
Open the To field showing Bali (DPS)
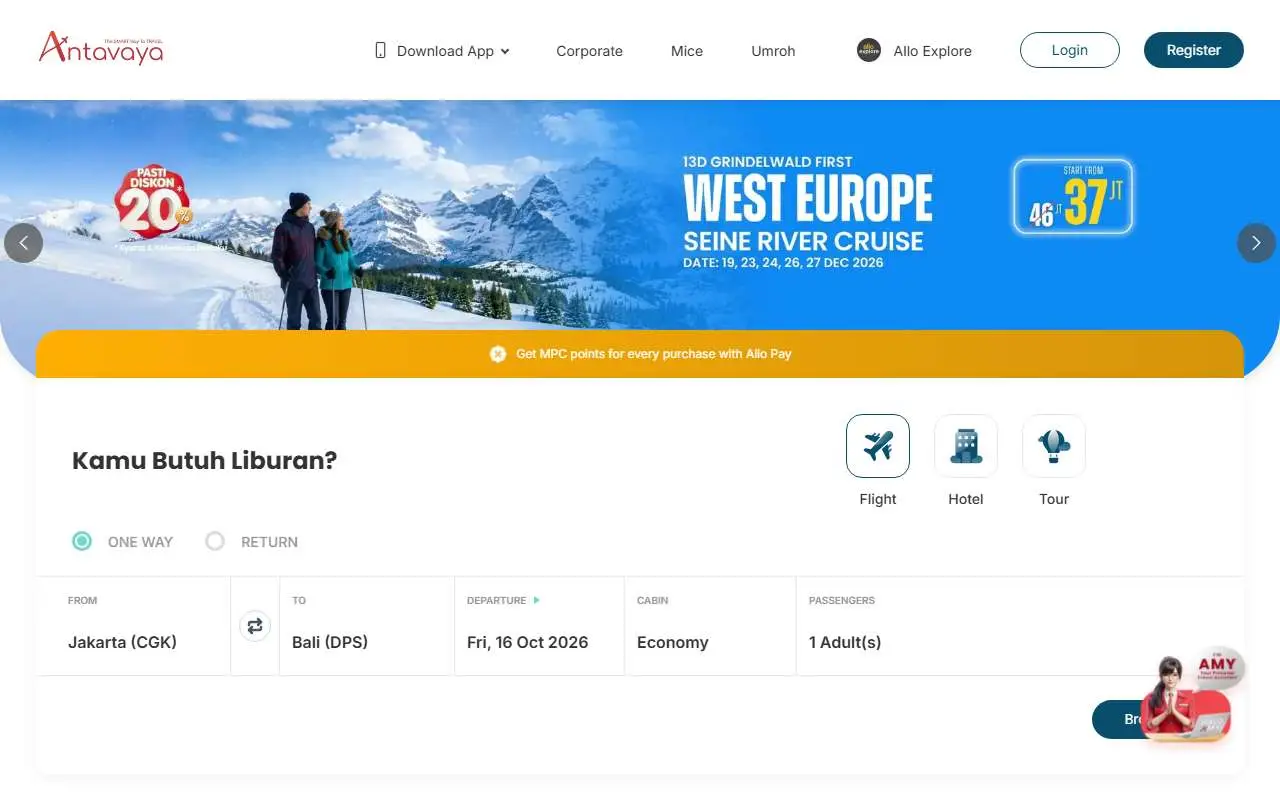367,626
